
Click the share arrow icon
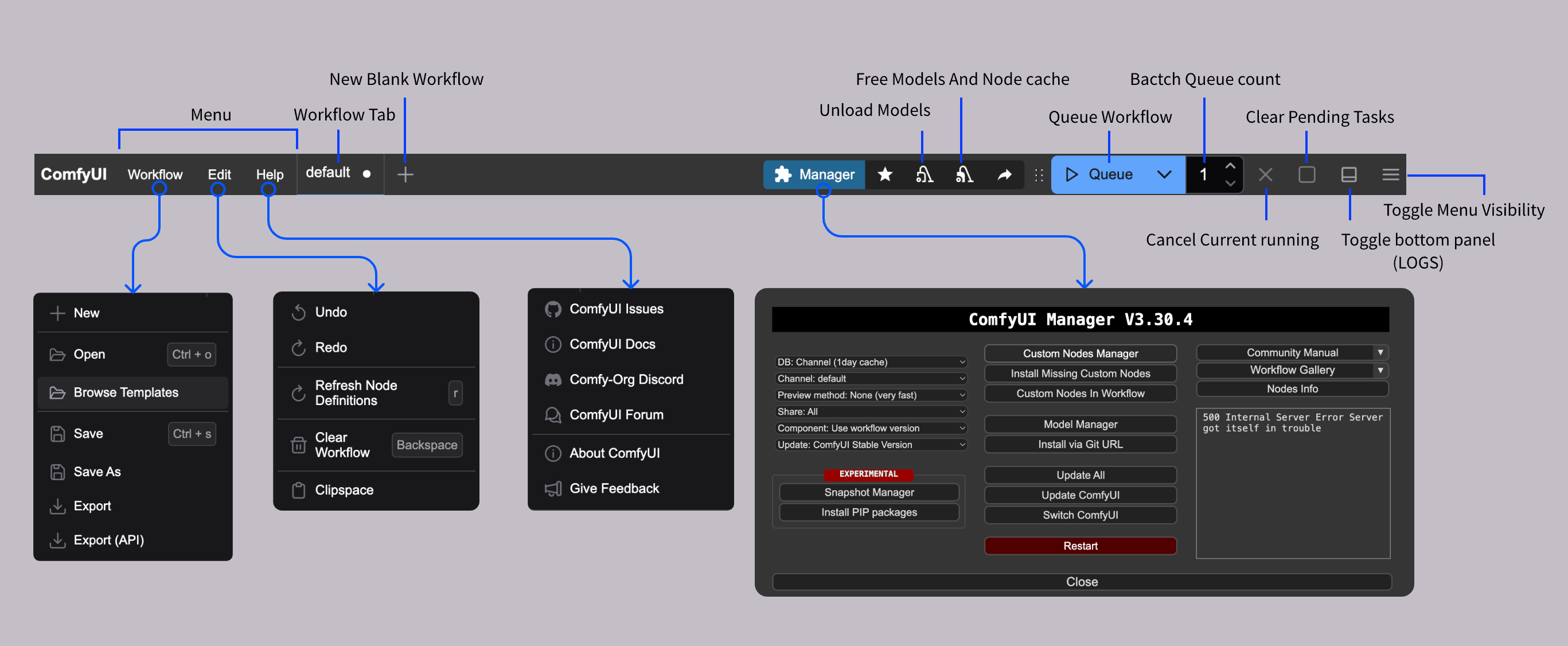click(x=1004, y=175)
